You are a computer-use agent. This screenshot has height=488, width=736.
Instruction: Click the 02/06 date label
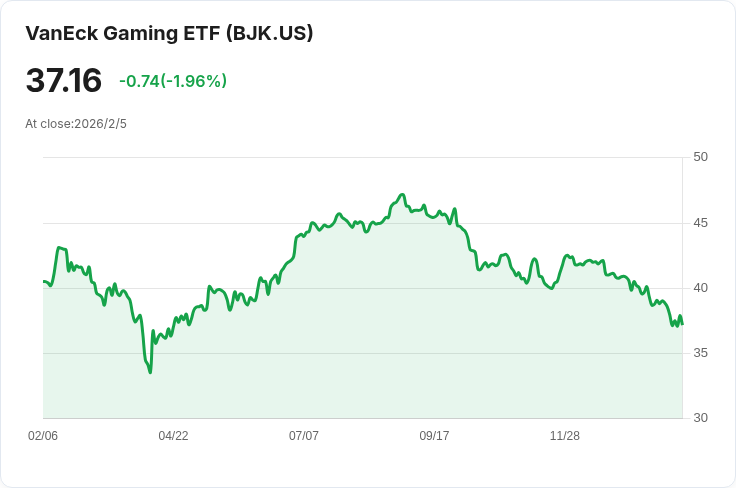click(43, 436)
